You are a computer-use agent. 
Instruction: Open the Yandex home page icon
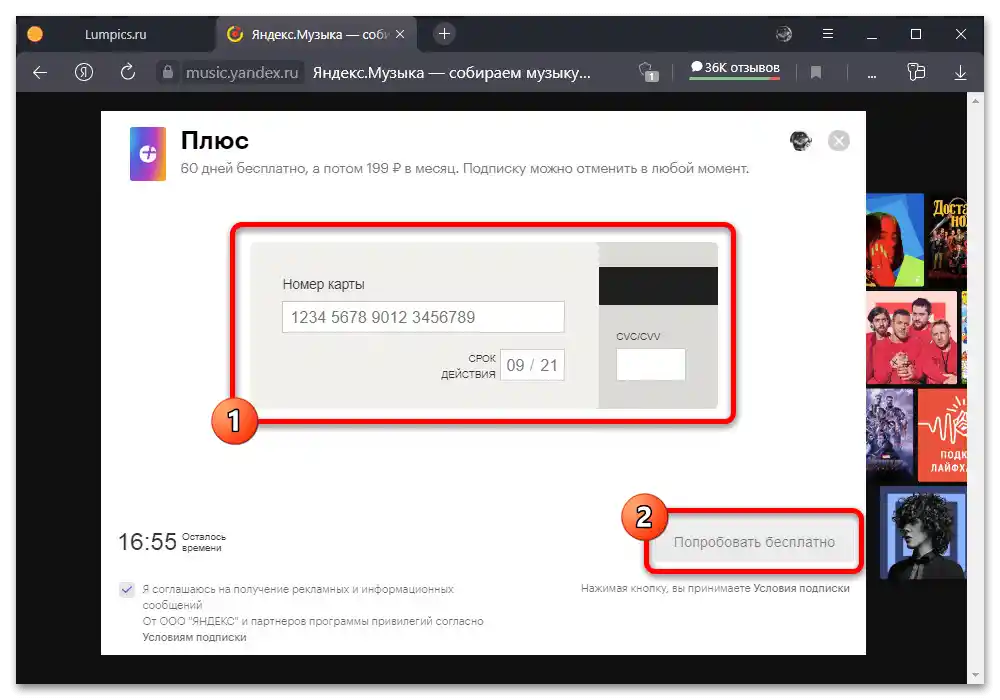coord(84,73)
